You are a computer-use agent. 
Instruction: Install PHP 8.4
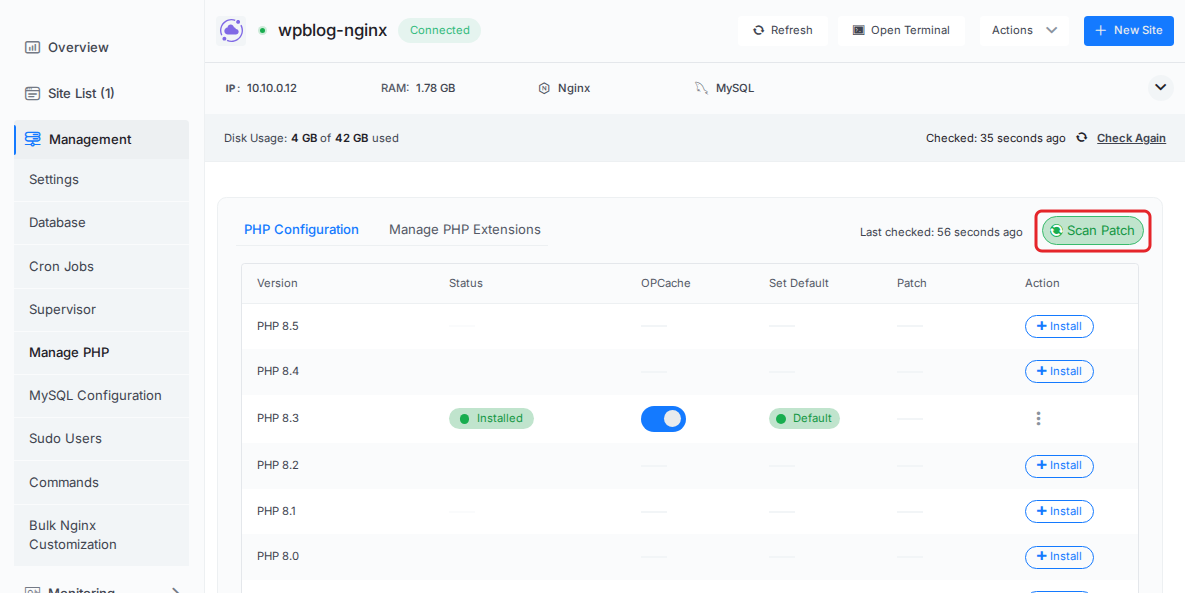click(1059, 371)
